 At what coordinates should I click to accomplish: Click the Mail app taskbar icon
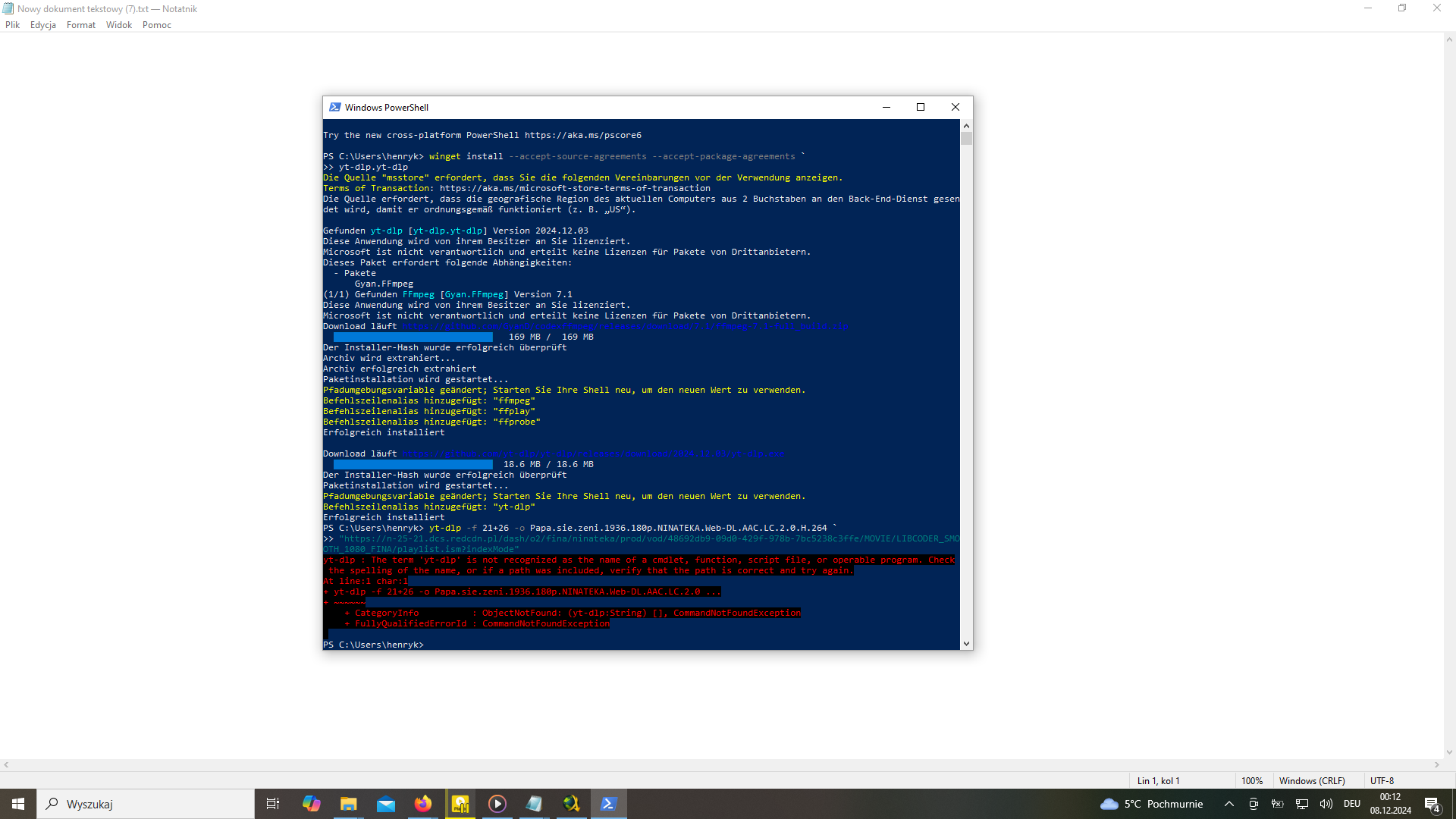pos(385,804)
